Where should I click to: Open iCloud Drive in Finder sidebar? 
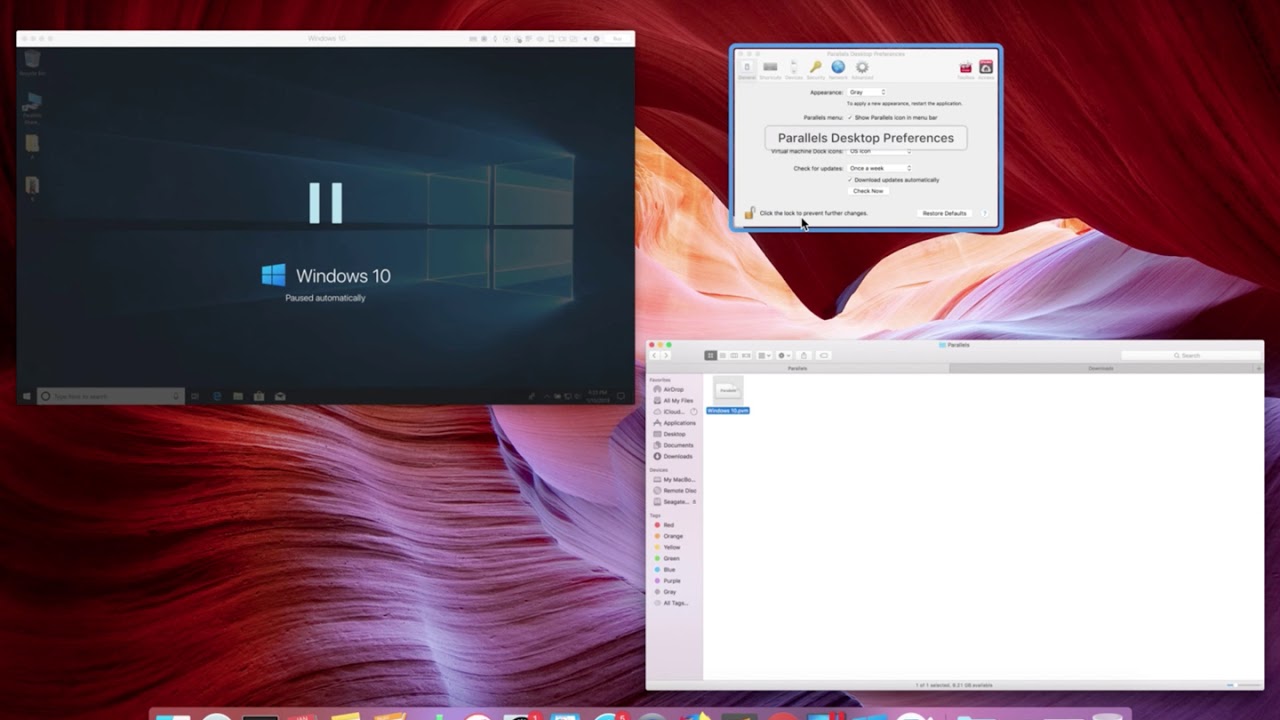point(674,412)
